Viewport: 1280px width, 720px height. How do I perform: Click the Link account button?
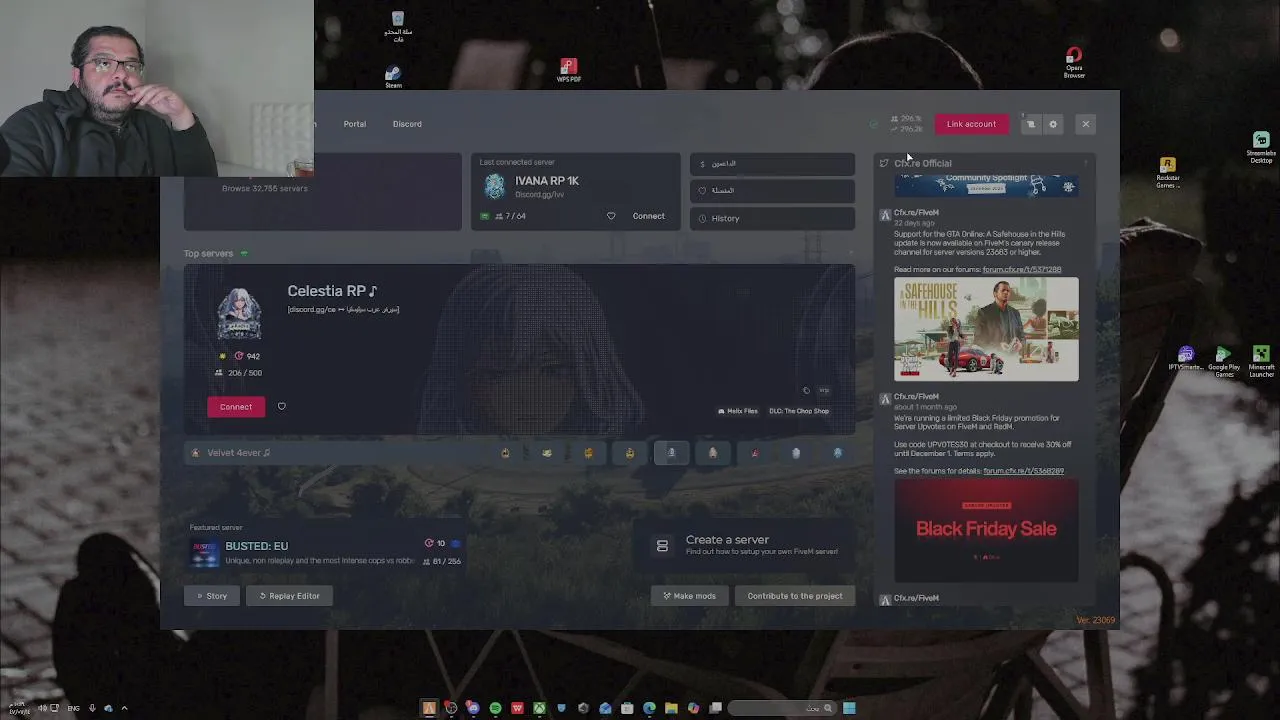click(x=971, y=124)
